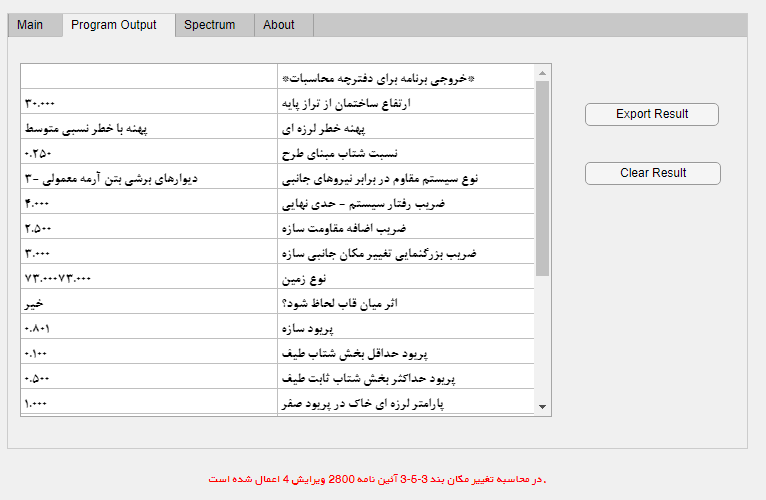766x500 pixels.
Task: Click the 'اثر میان قاب لحاظ شود؟' cell
Action: pyautogui.click(x=406, y=303)
